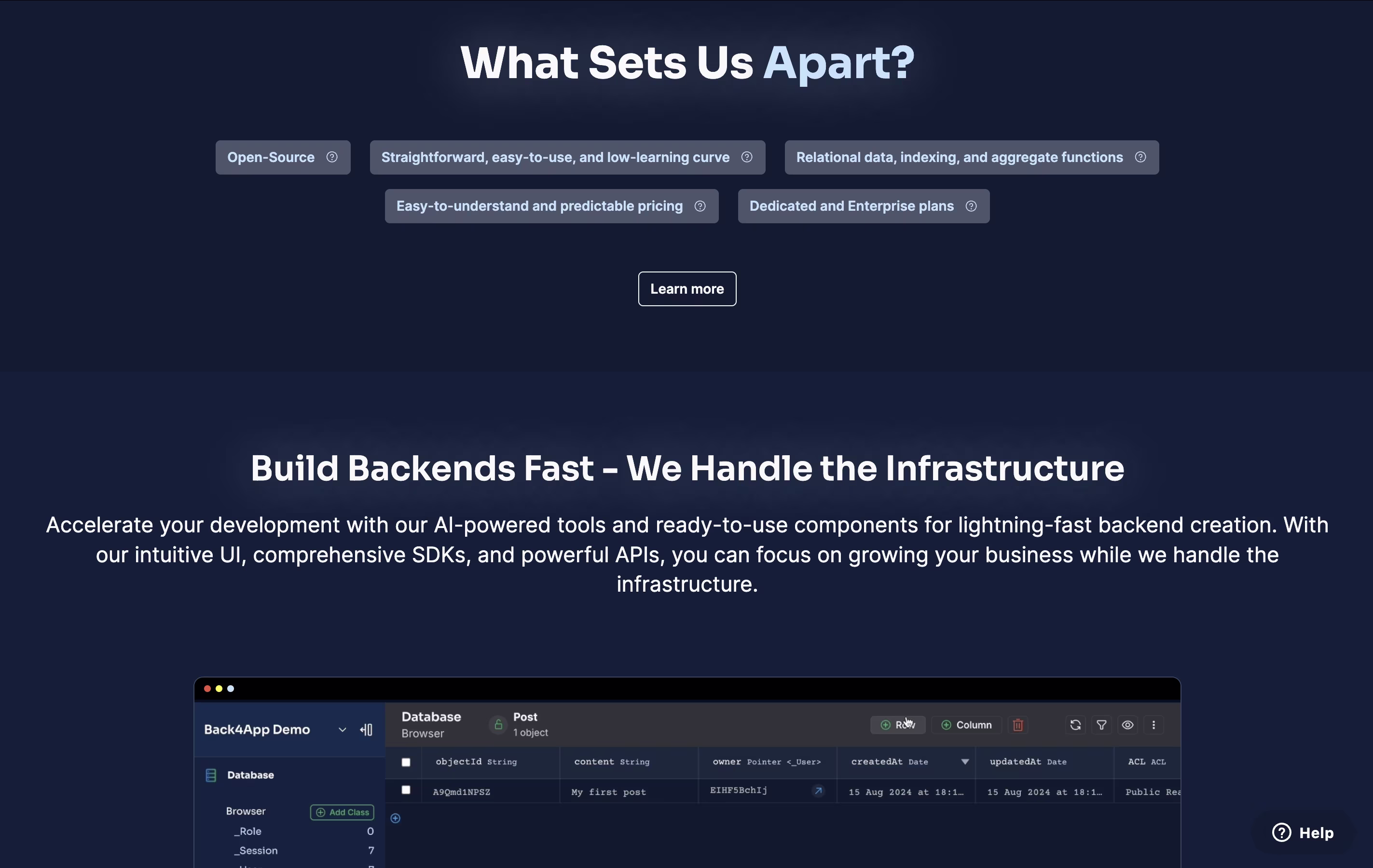
Task: Click the question icon next to low-learning curve
Action: [x=746, y=157]
